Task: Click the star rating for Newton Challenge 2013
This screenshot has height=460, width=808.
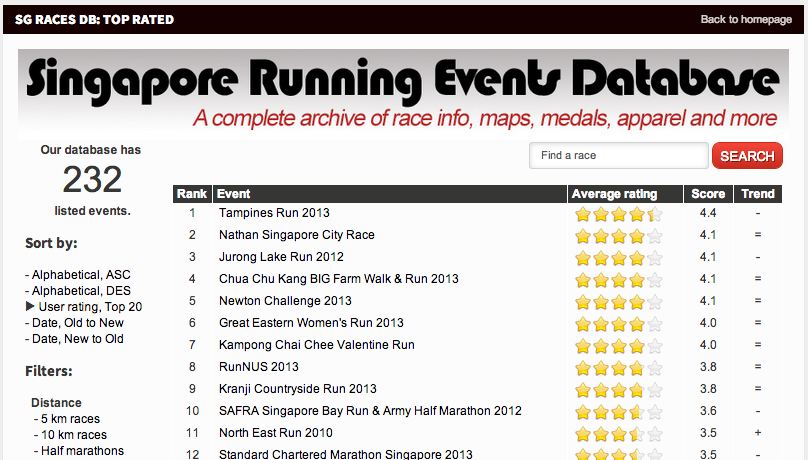Action: (x=619, y=302)
